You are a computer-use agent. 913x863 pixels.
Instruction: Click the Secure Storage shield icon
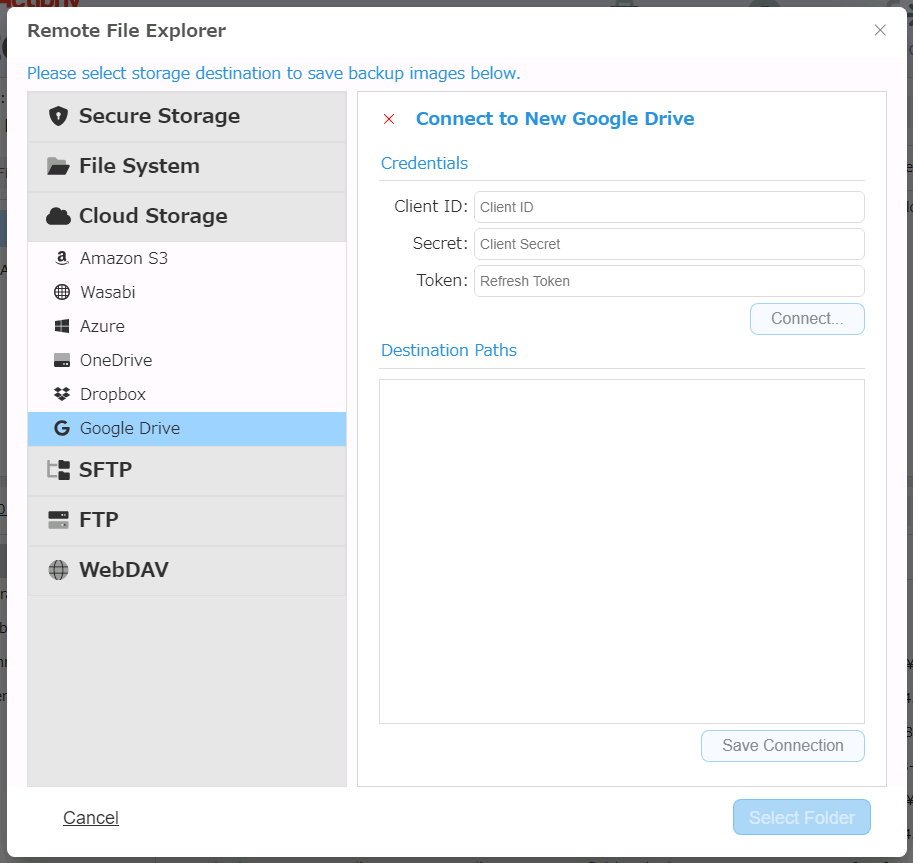click(x=58, y=116)
